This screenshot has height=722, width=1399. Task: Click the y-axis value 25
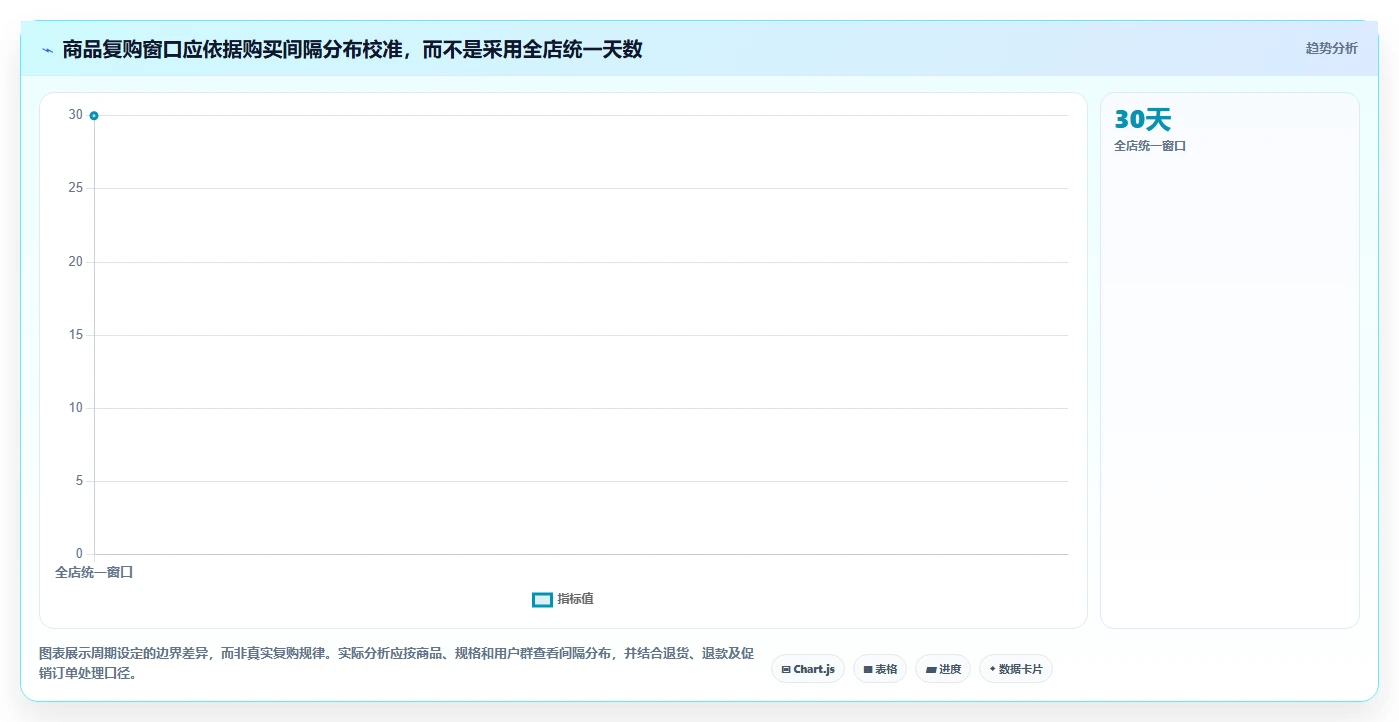[76, 188]
